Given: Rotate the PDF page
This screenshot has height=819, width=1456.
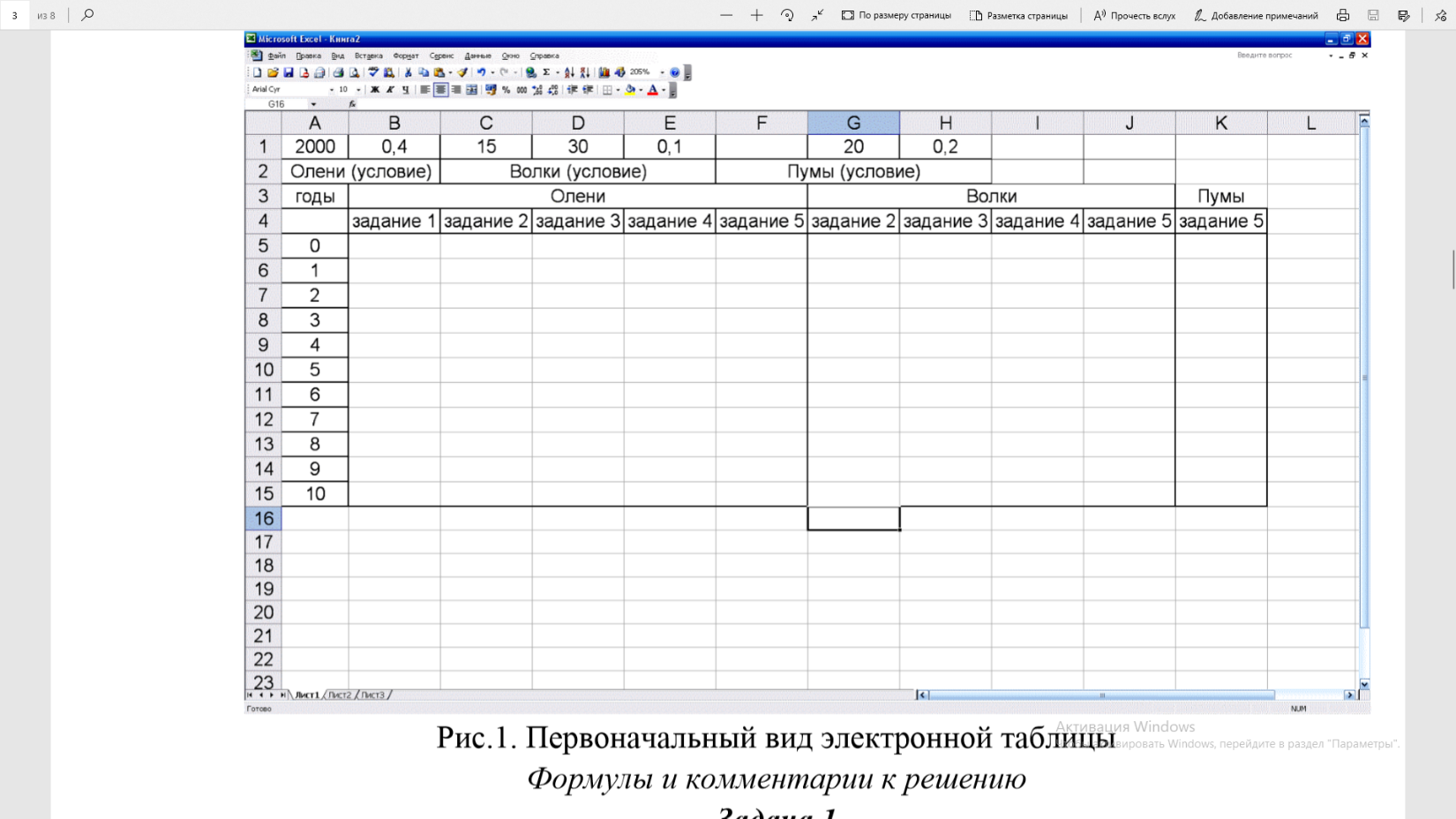Looking at the screenshot, I should pyautogui.click(x=787, y=15).
